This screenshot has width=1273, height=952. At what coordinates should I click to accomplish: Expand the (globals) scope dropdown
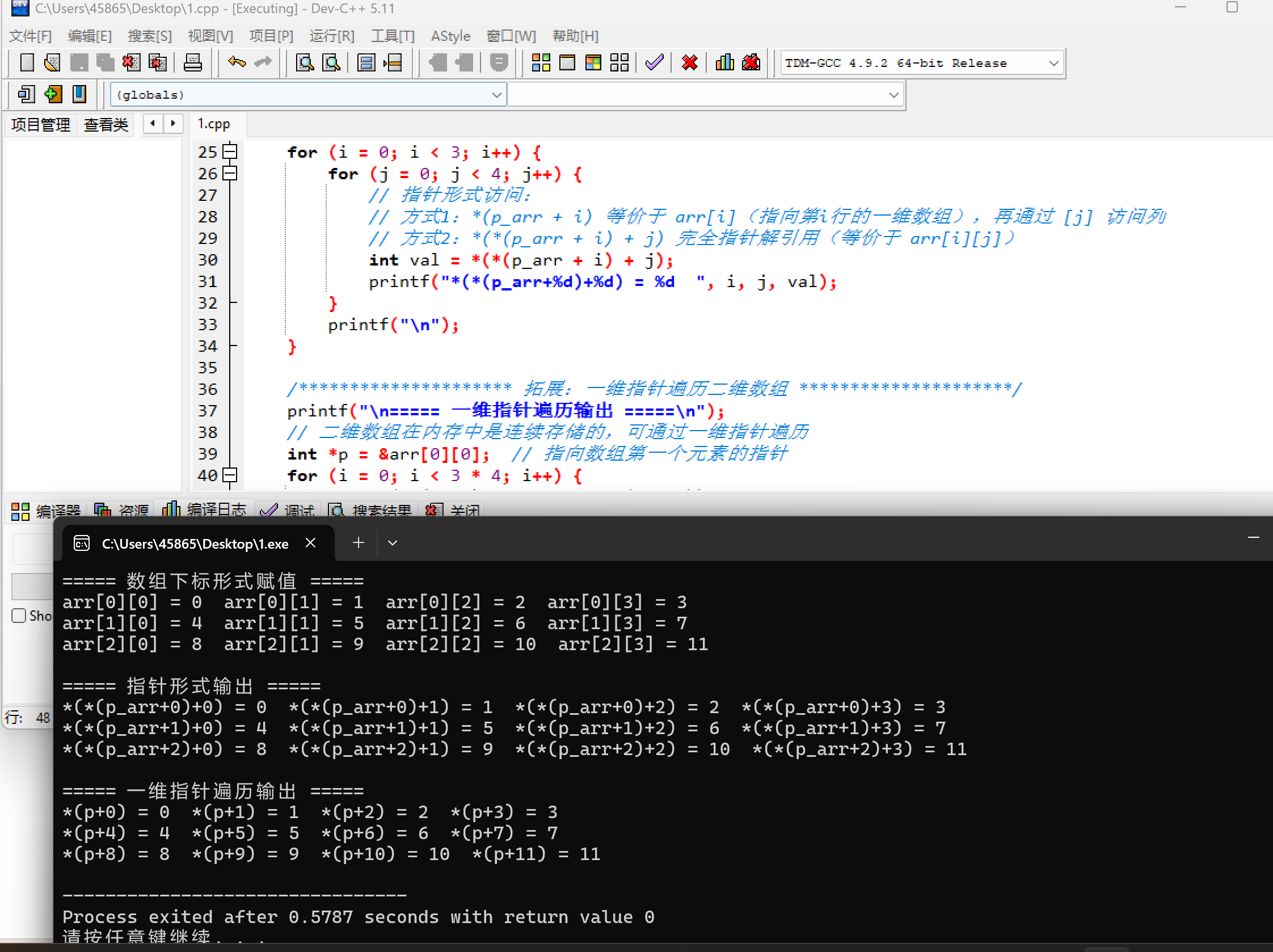(x=496, y=95)
